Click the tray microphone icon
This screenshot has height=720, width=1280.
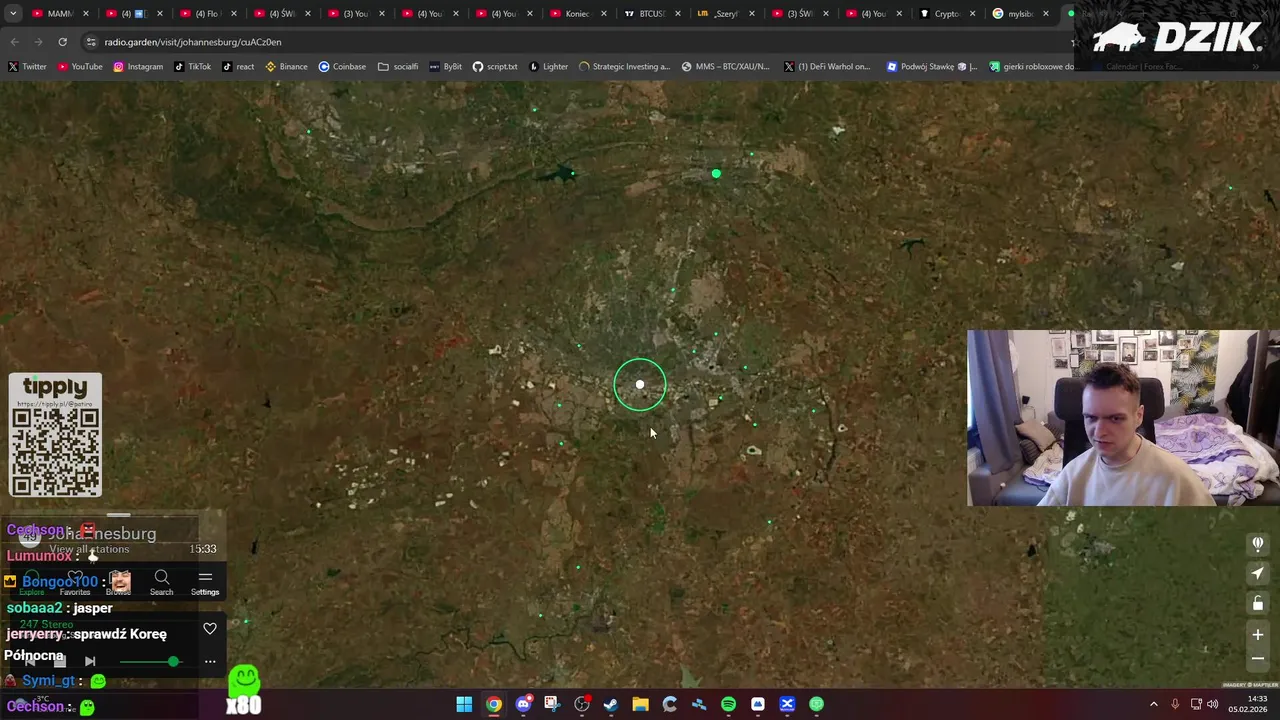tap(1175, 704)
